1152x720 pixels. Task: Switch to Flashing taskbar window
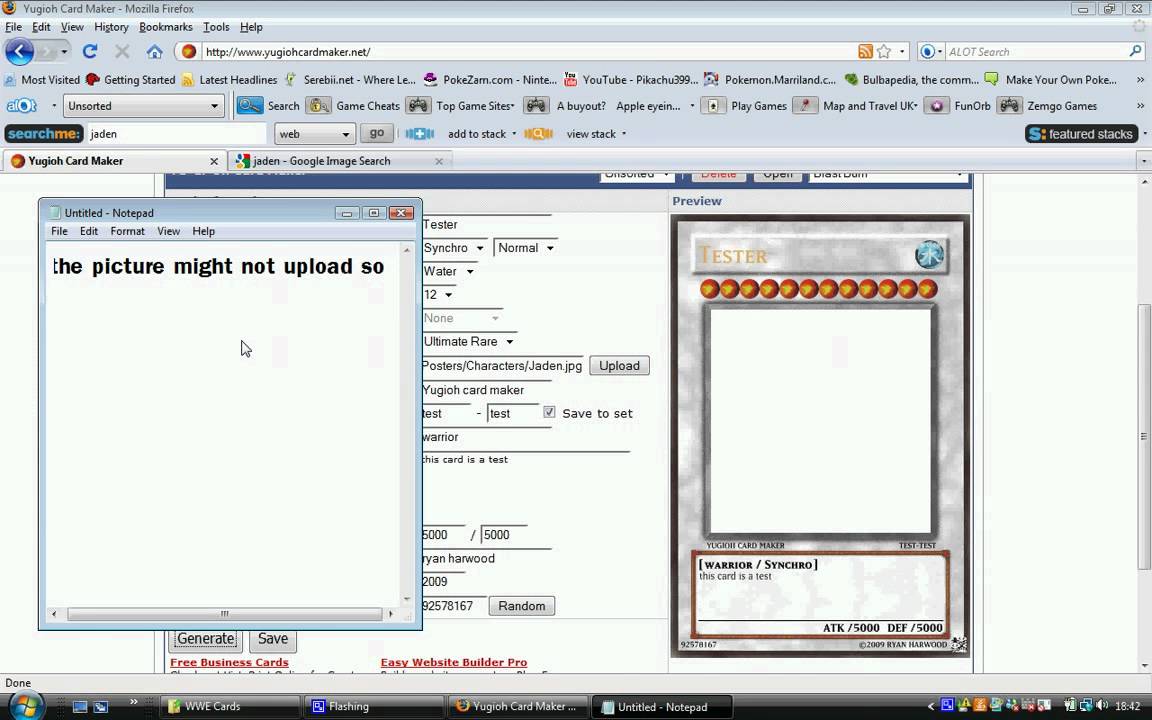pos(373,706)
